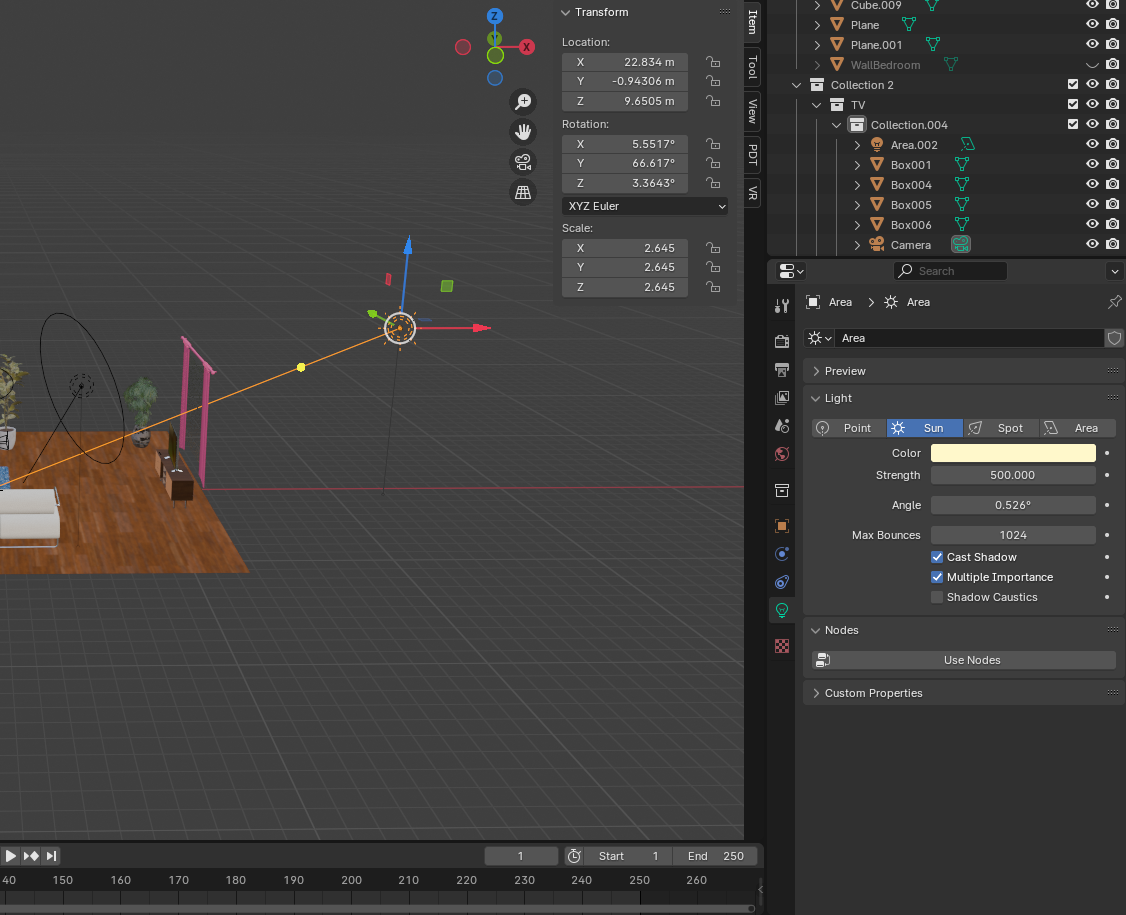Click the zoom viewport magnifier icon

(x=522, y=101)
